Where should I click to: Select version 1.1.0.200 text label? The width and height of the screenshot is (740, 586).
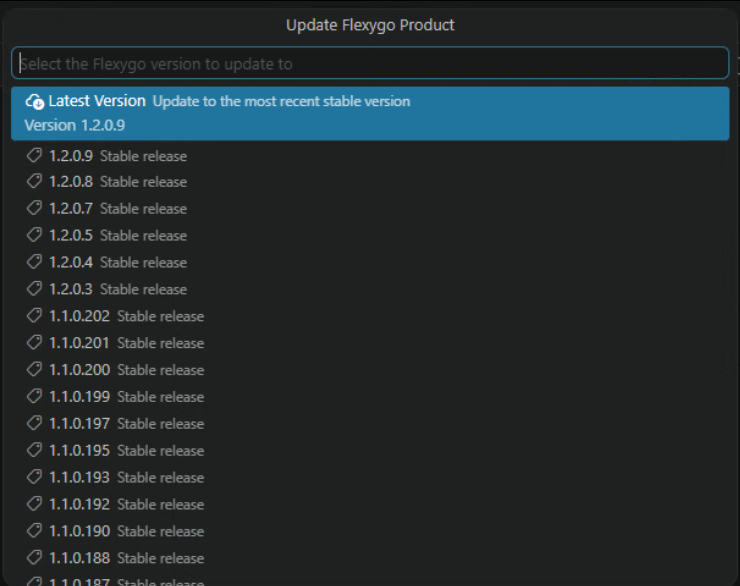(79, 370)
